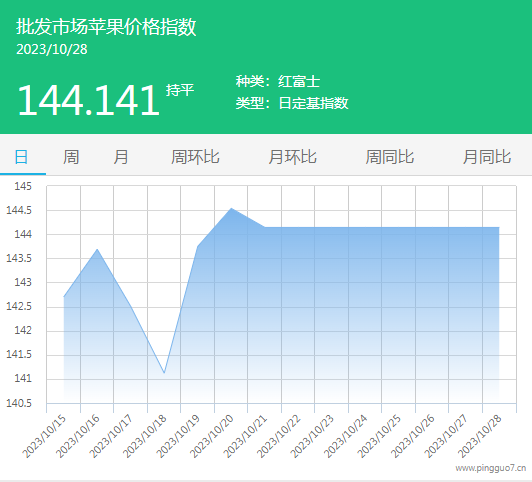The height and width of the screenshot is (482, 532).
Task: Click the www.pingguo7.cn watermark link
Action: [x=491, y=468]
